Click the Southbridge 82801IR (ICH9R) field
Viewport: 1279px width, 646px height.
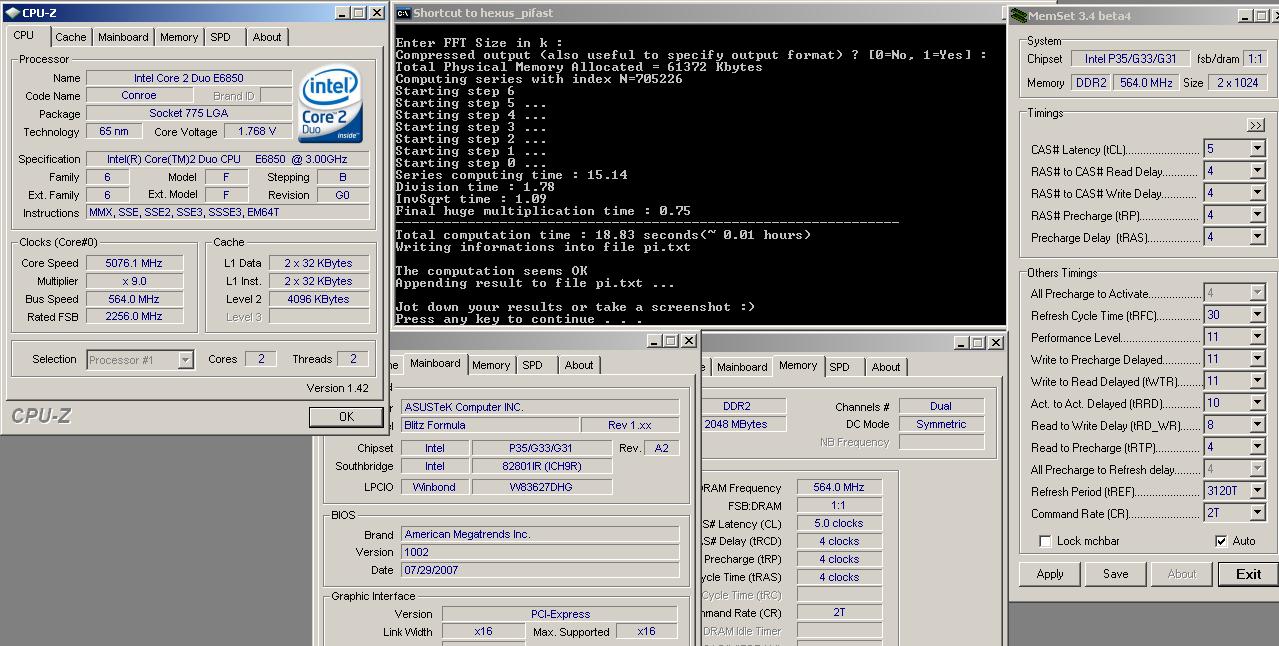[541, 466]
